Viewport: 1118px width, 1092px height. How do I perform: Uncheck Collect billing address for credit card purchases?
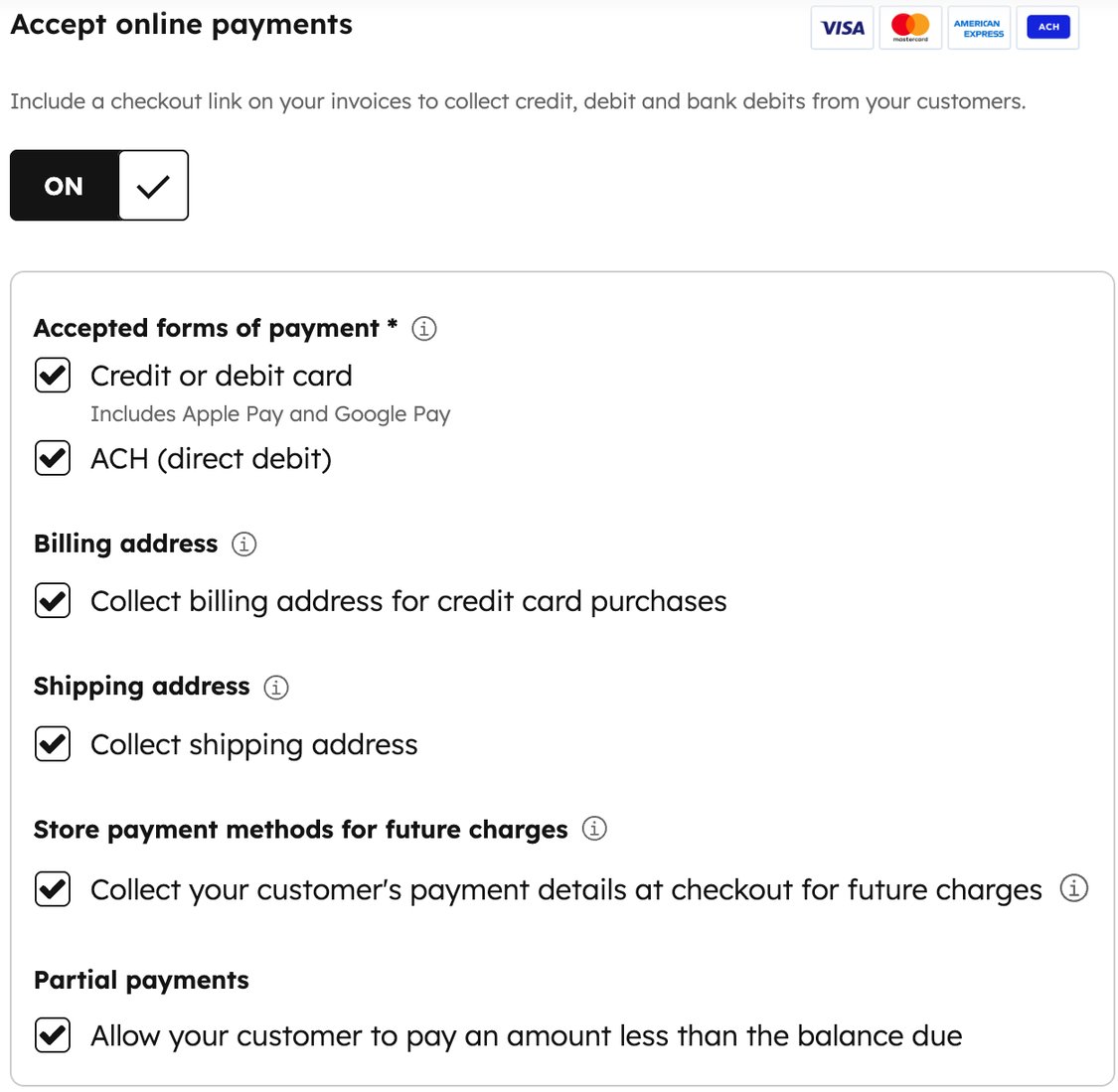[x=52, y=601]
